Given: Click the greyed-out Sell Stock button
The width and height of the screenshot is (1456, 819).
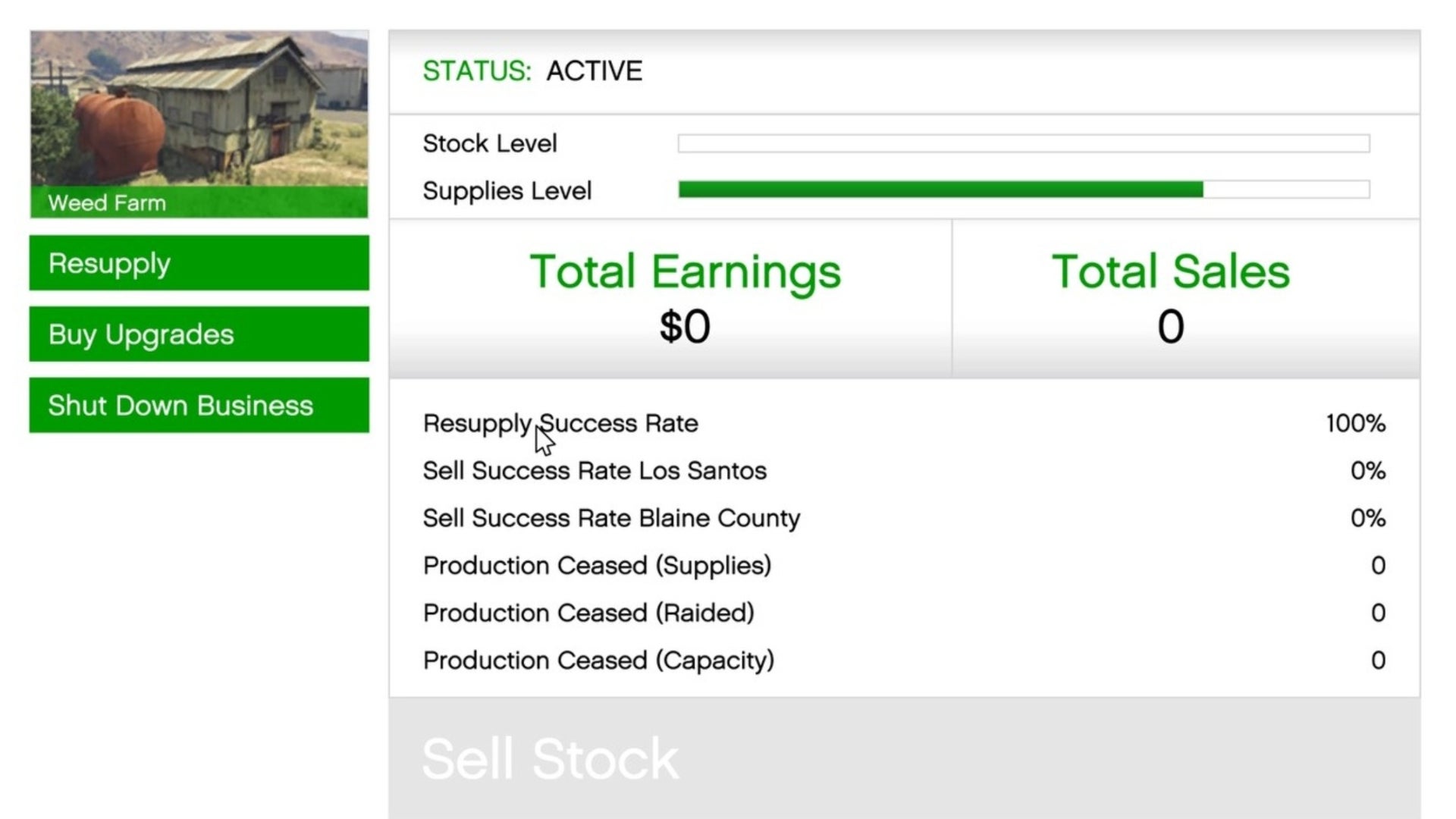Looking at the screenshot, I should 904,758.
